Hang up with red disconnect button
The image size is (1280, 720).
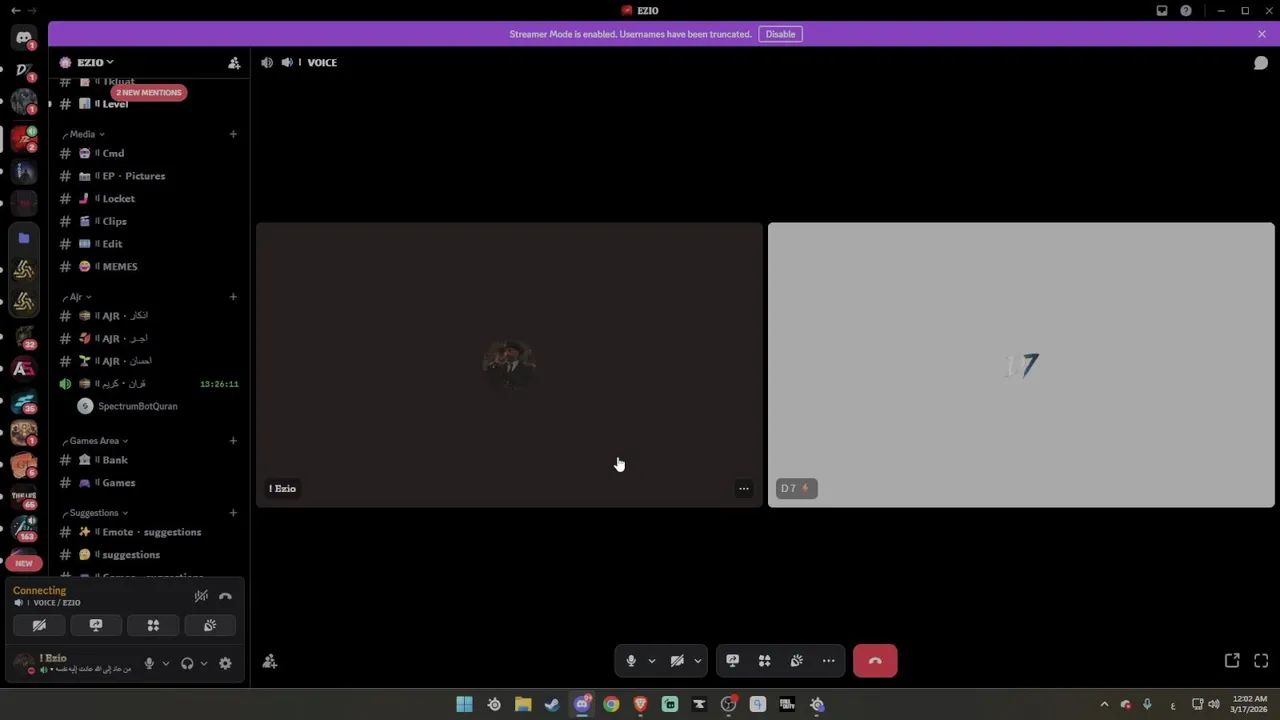click(875, 661)
